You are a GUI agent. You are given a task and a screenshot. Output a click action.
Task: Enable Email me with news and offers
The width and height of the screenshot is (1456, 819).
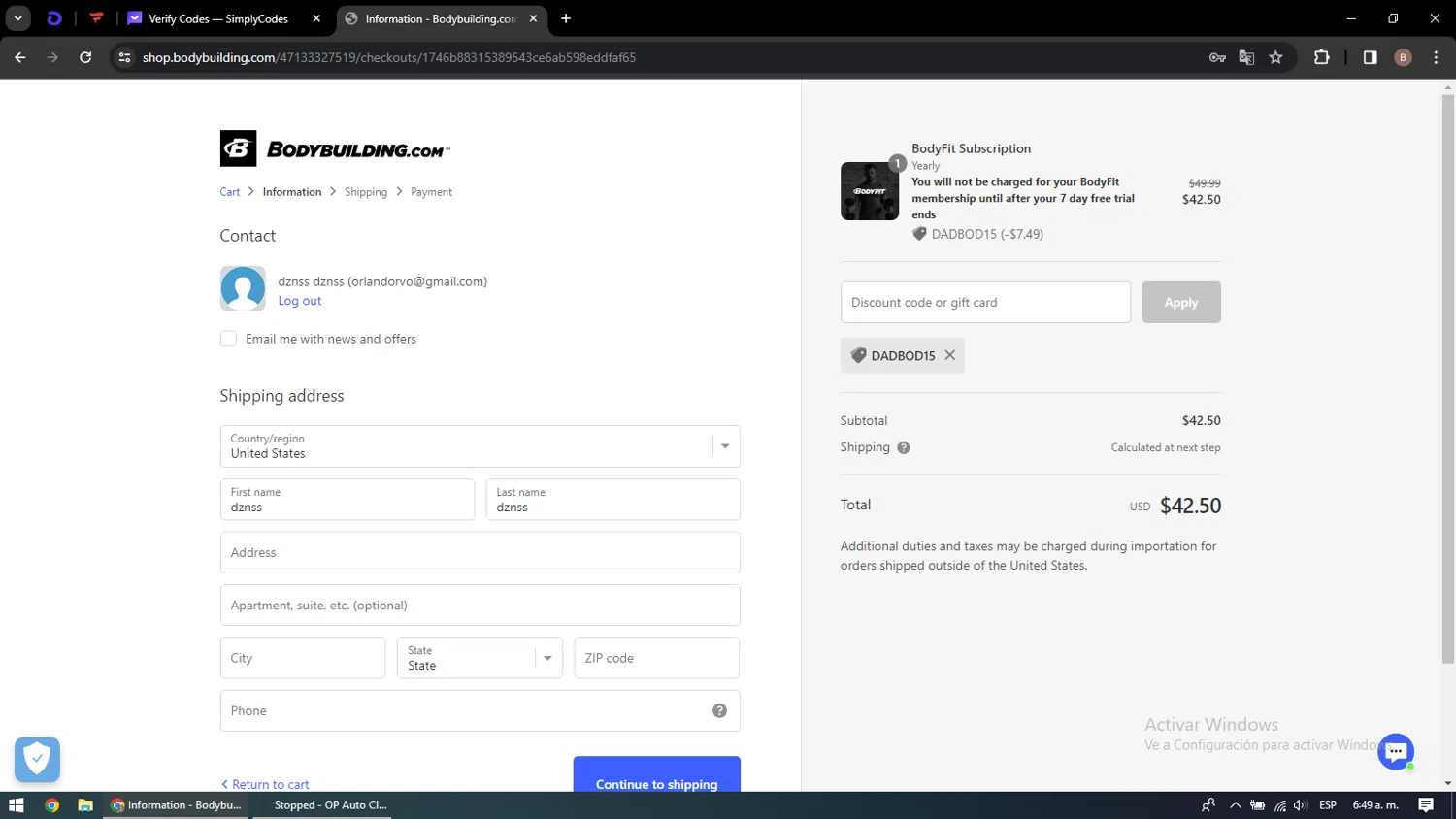tap(228, 339)
